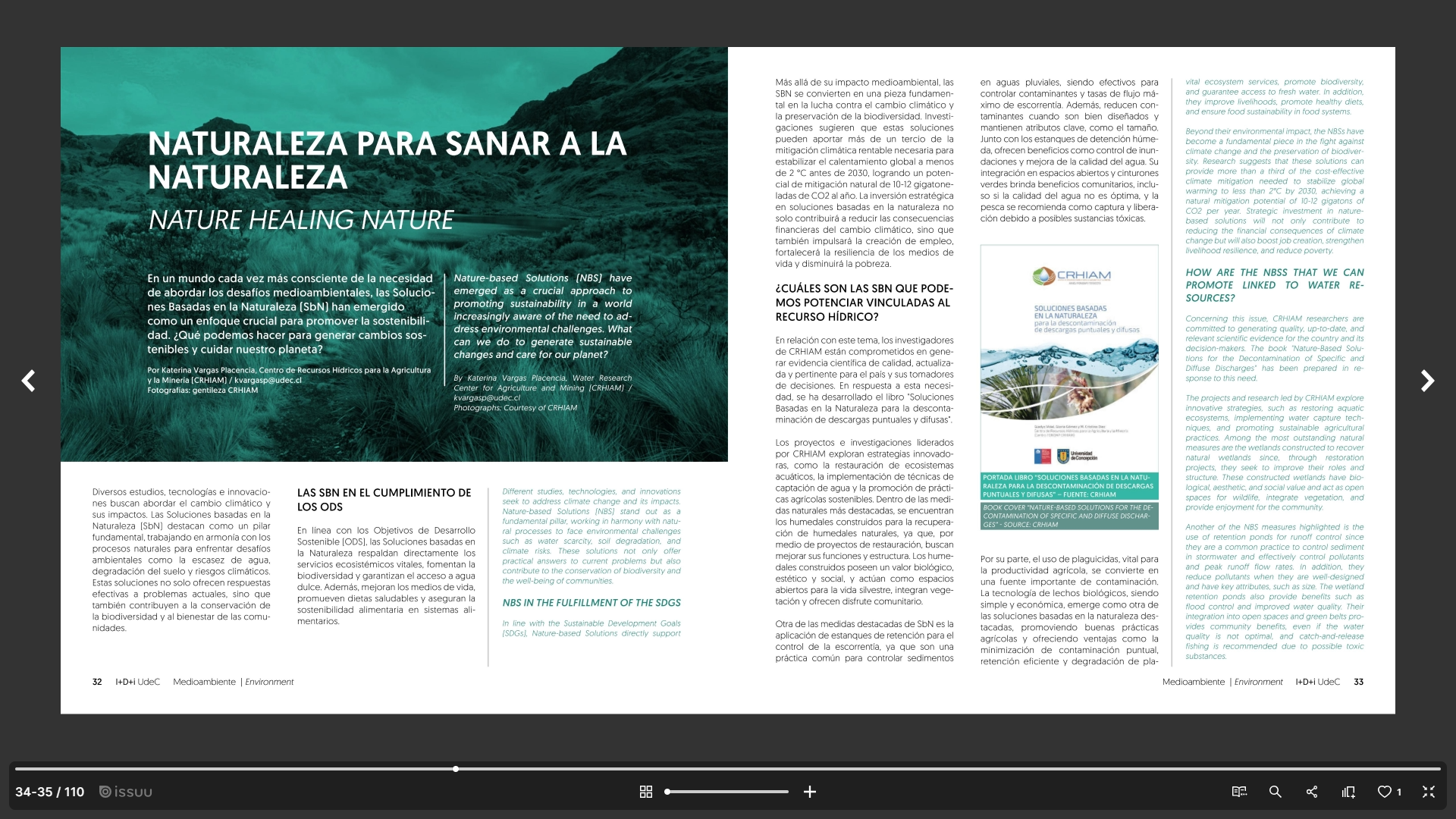The width and height of the screenshot is (1456, 819).
Task: Click heading HOW ARE THE NBSS THAT WE CAN PROMOTE
Action: tap(1275, 285)
